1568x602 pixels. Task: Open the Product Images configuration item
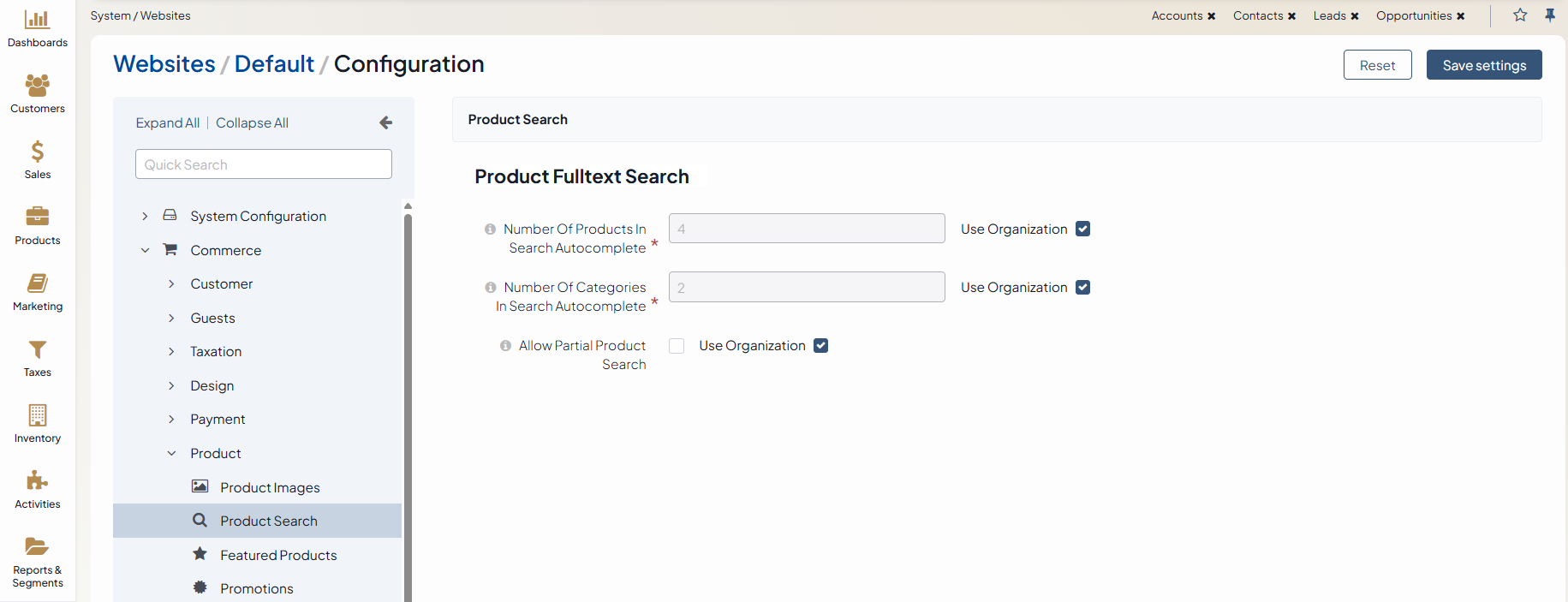coord(269,487)
